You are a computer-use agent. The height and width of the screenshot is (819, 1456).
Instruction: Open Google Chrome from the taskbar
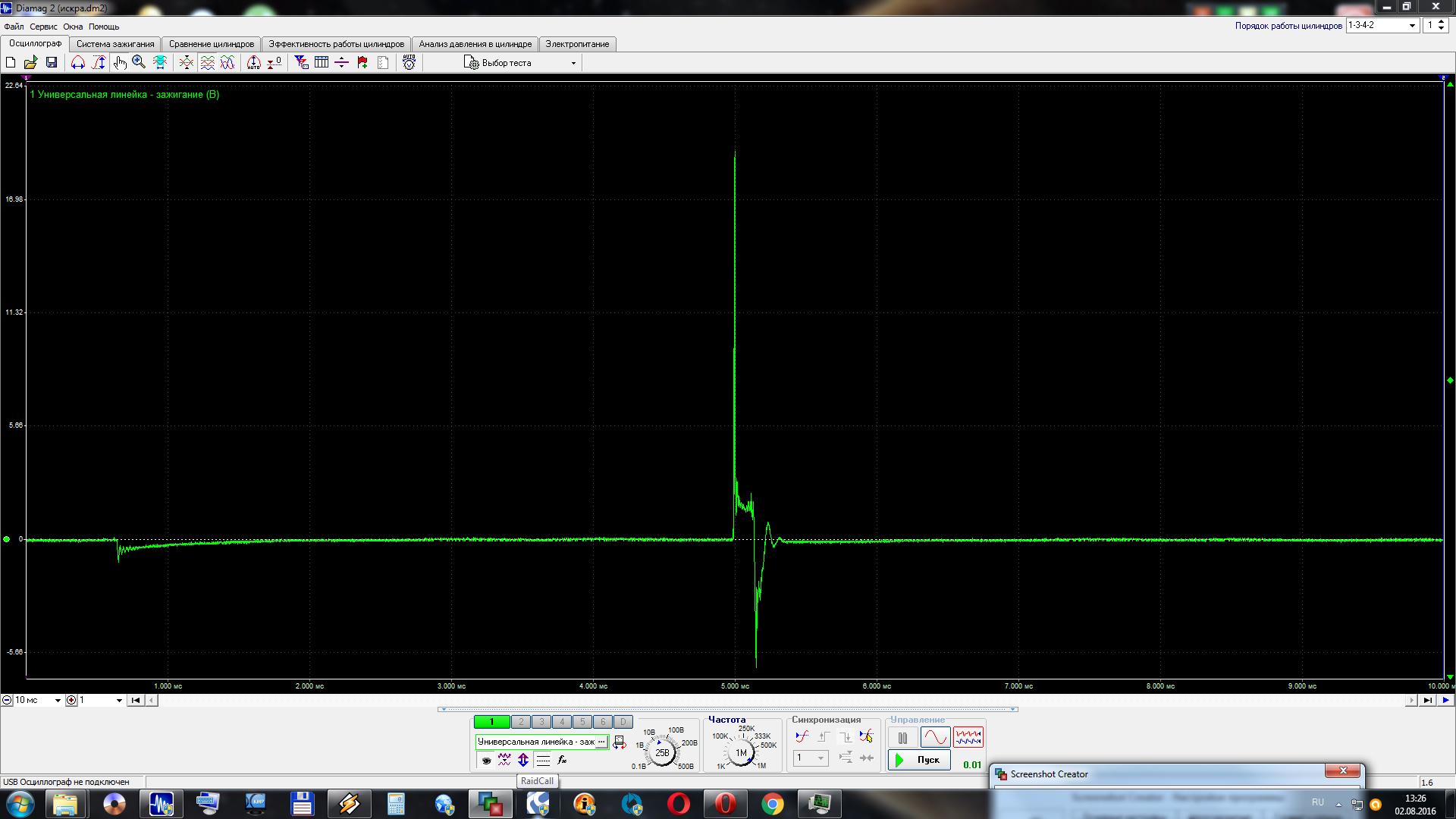coord(772,804)
